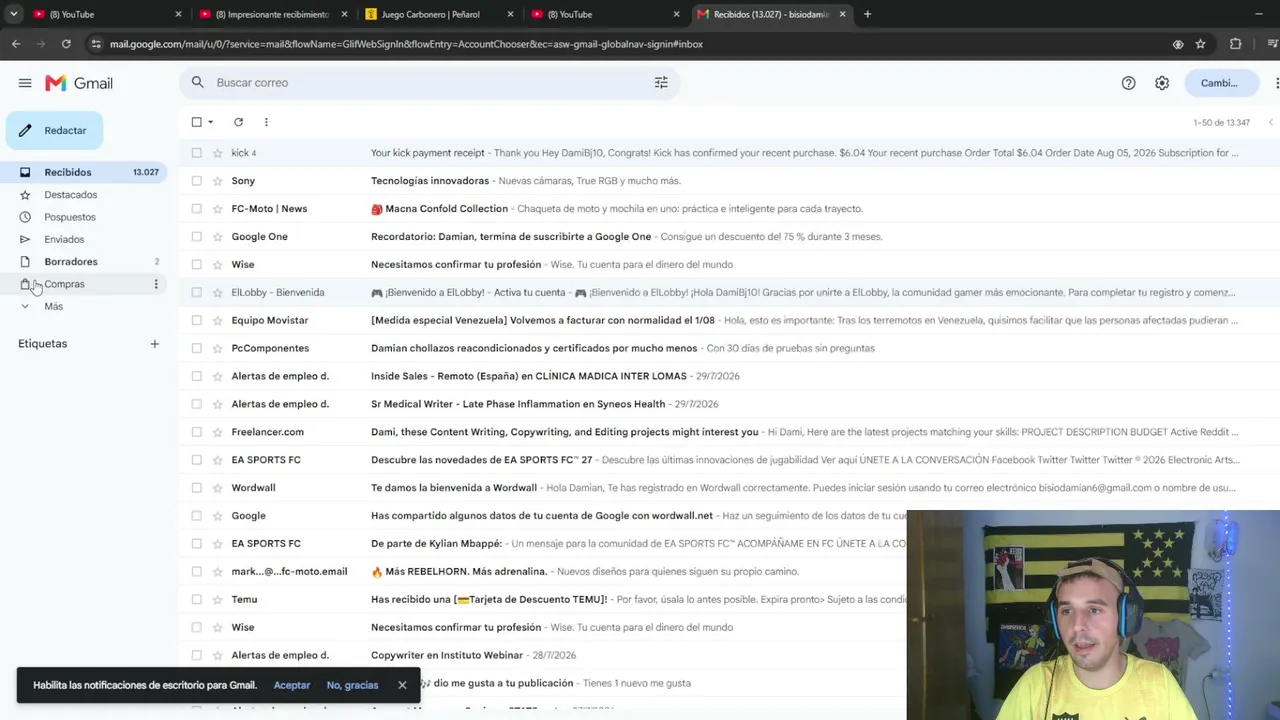
Task: Reload the page in Chrome
Action: [x=66, y=44]
